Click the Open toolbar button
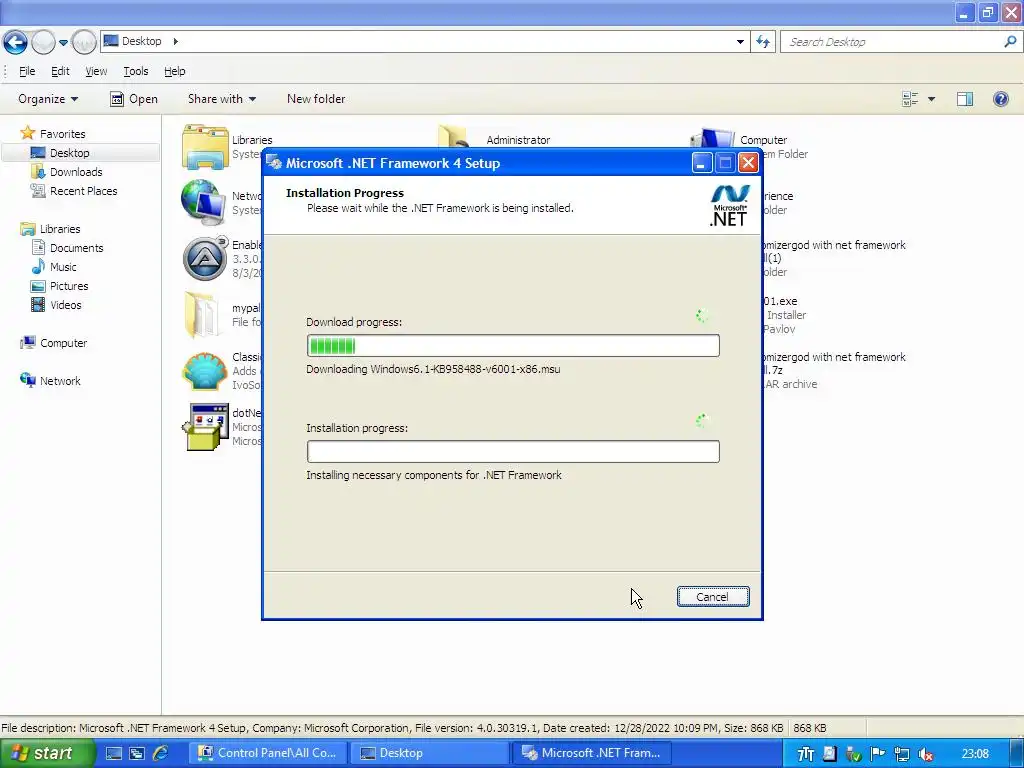This screenshot has height=768, width=1024. 134,99
